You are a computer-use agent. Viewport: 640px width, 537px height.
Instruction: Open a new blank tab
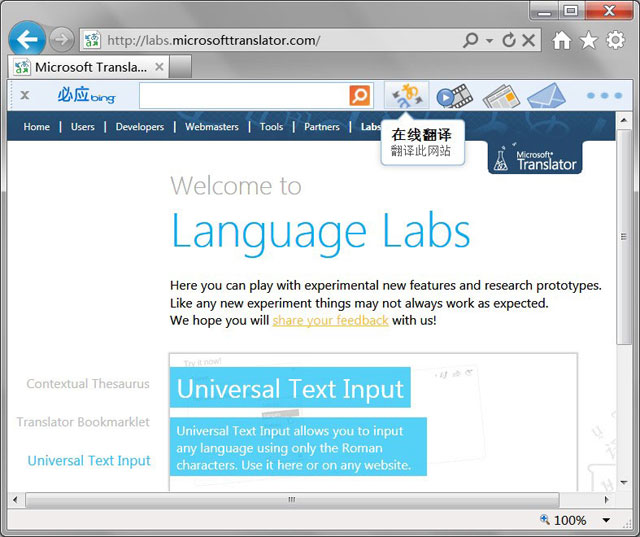pos(180,67)
